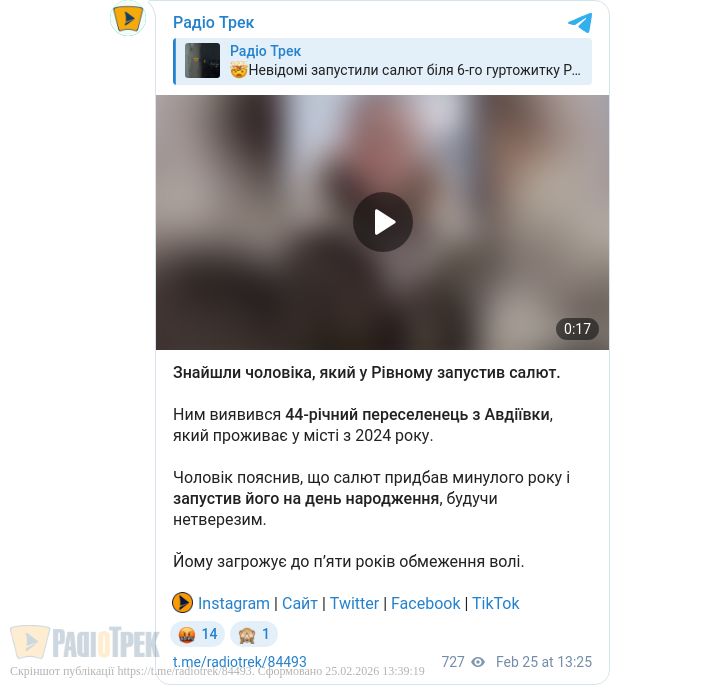The image size is (720, 689).
Task: Open the replied-to post thumbnail image
Action: [202, 61]
